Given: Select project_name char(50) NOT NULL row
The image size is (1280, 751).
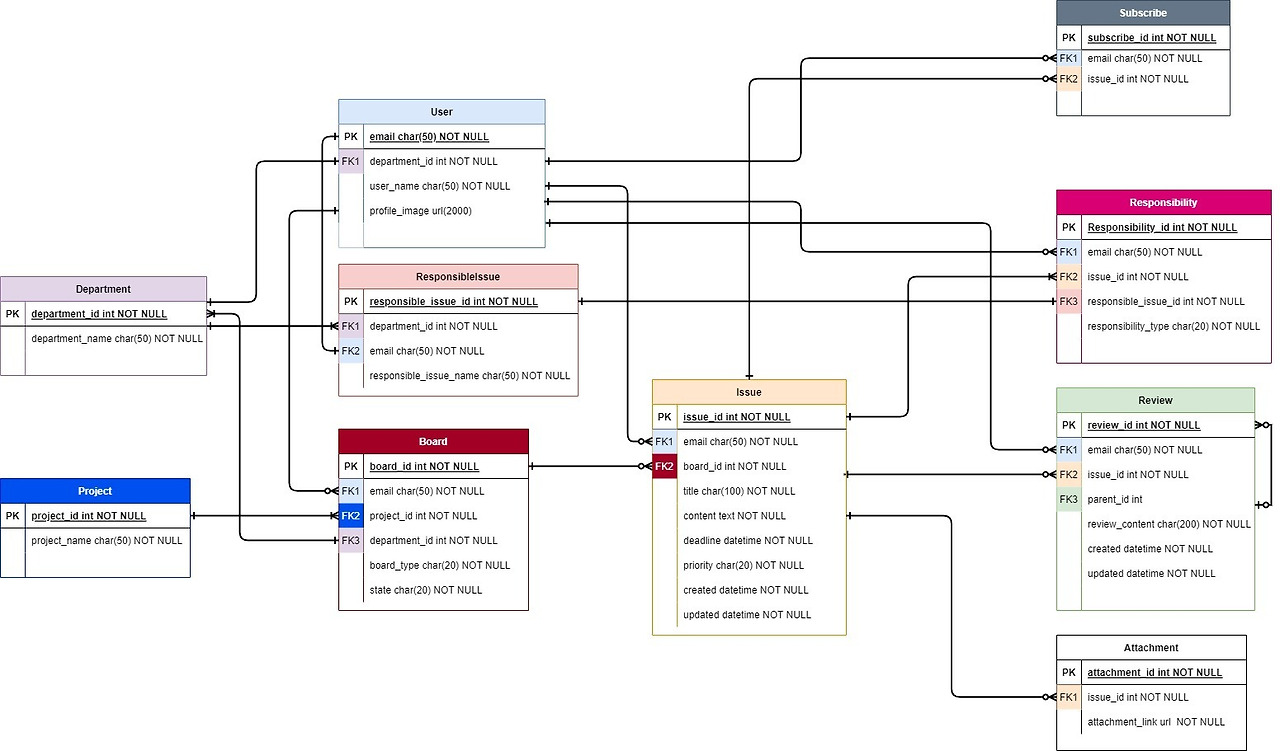Looking at the screenshot, I should pyautogui.click(x=95, y=541).
